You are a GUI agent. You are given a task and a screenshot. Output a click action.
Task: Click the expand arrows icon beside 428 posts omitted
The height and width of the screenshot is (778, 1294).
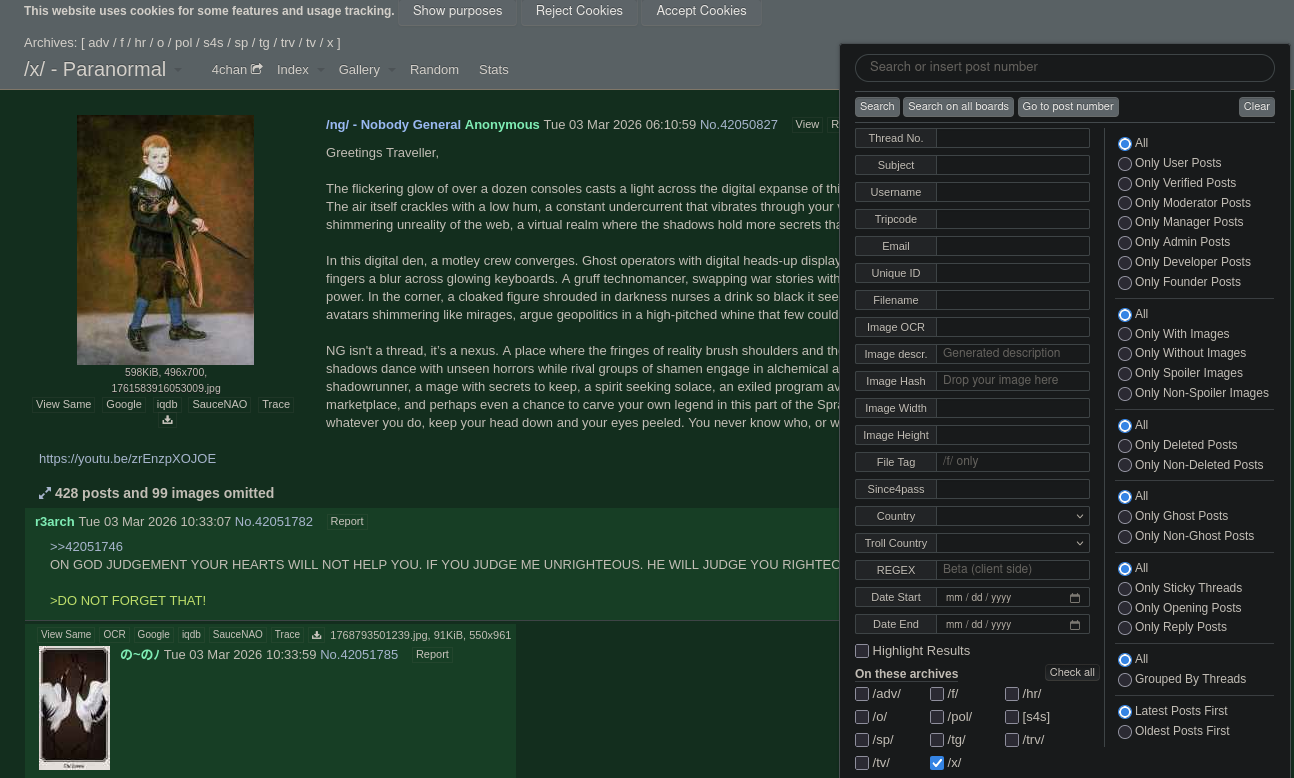pos(45,493)
